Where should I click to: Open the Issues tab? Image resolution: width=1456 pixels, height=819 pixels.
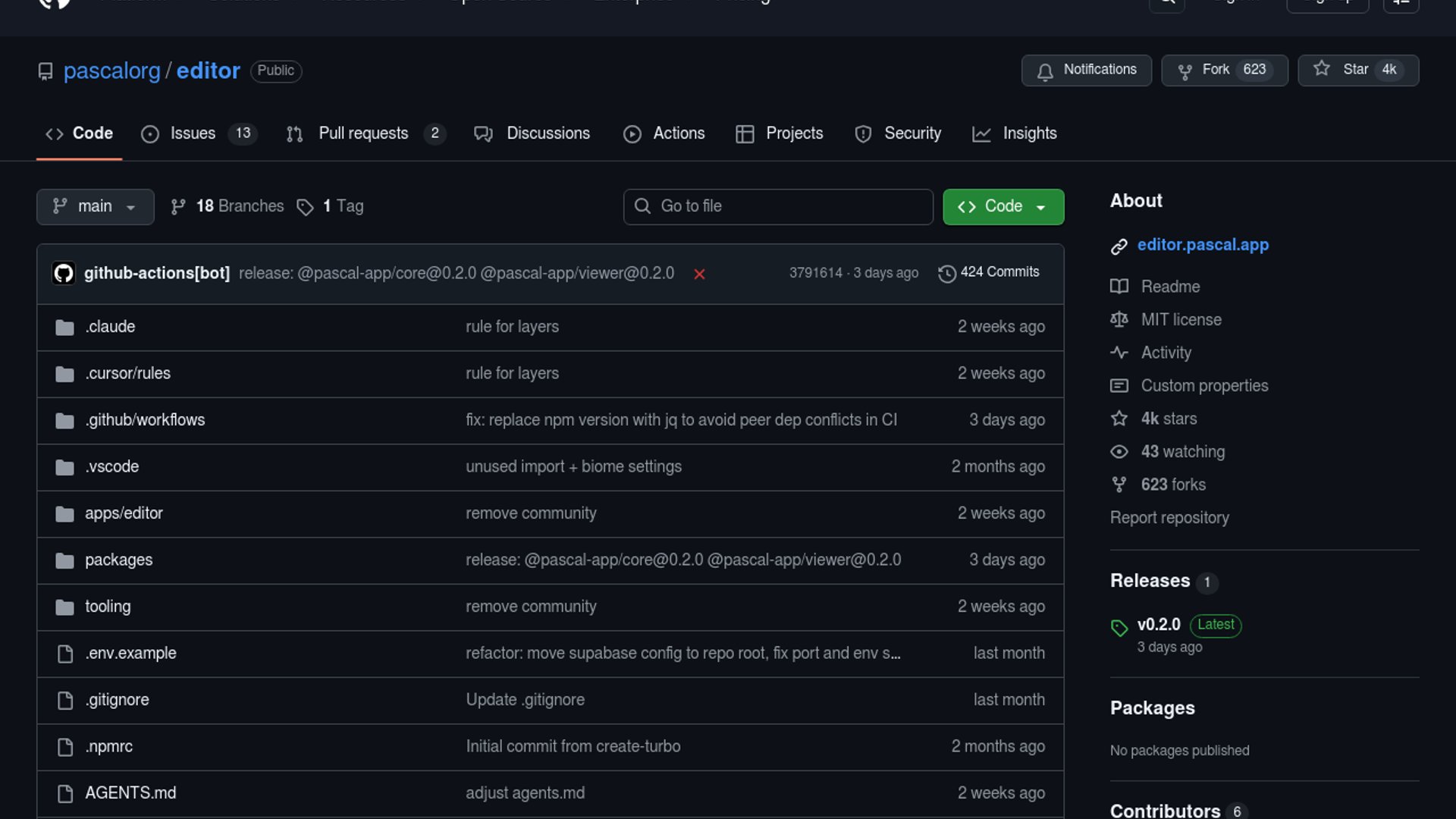pyautogui.click(x=199, y=133)
